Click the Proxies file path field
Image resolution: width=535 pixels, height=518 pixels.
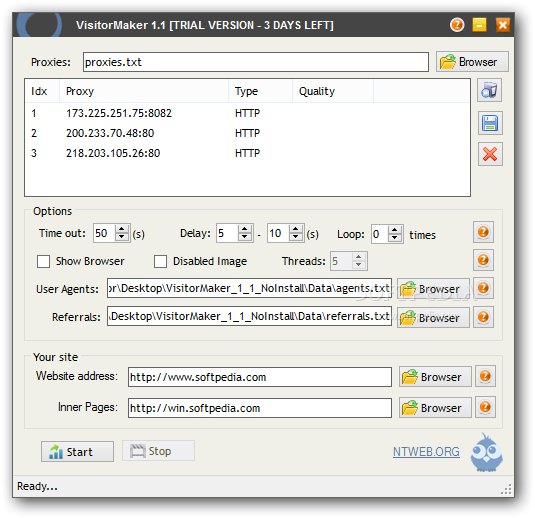pyautogui.click(x=256, y=62)
